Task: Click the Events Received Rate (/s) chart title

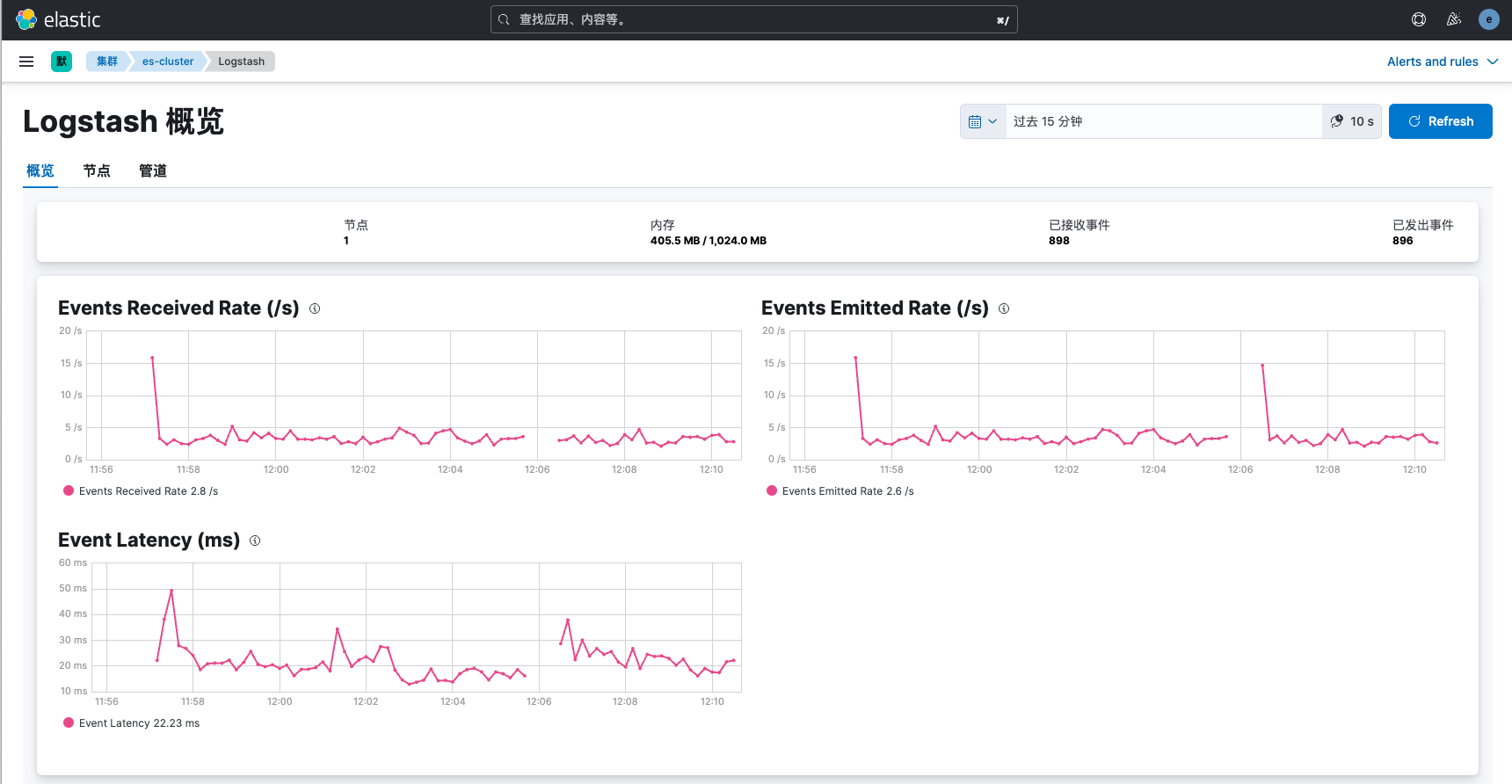Action: tap(178, 309)
